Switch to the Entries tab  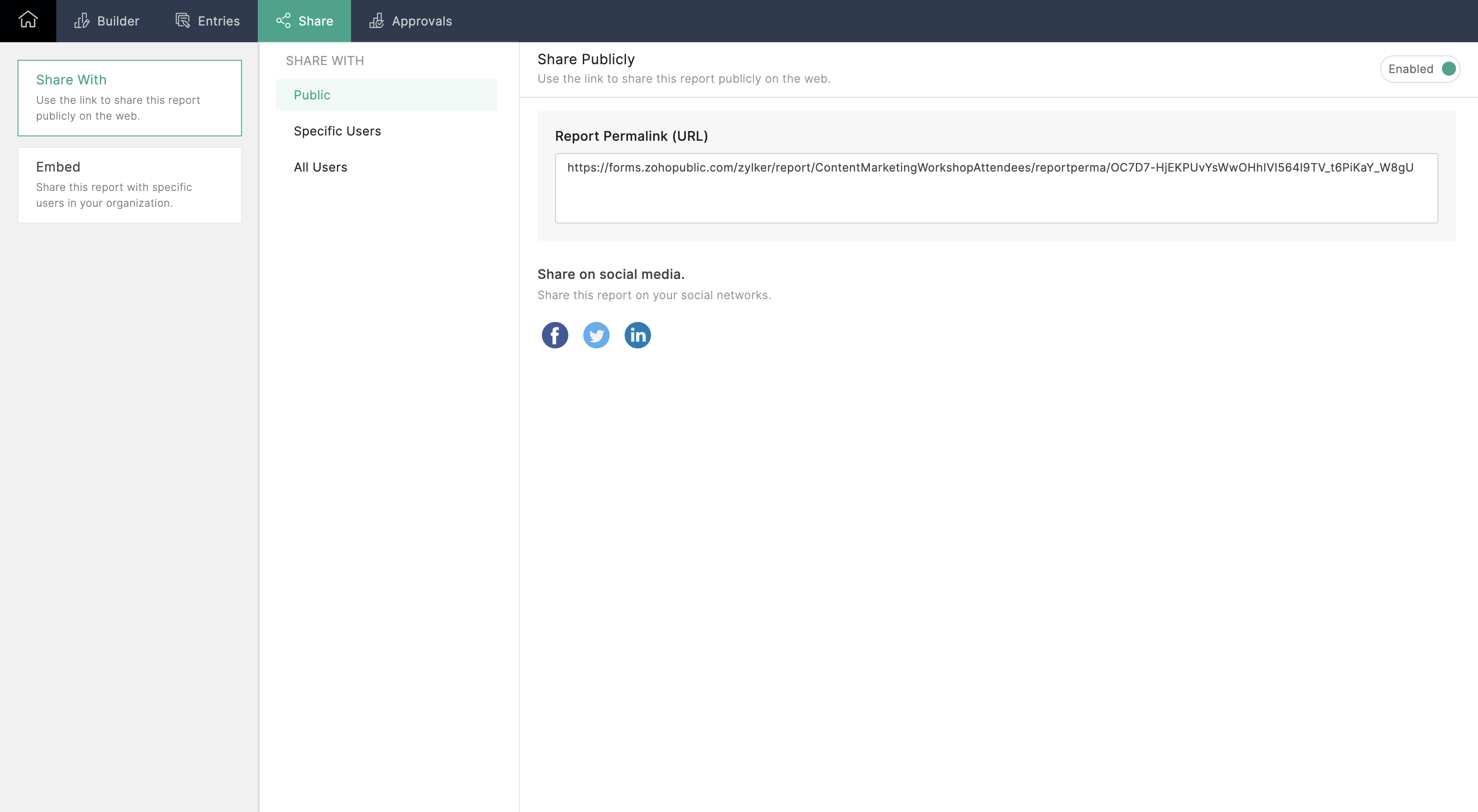tap(218, 21)
